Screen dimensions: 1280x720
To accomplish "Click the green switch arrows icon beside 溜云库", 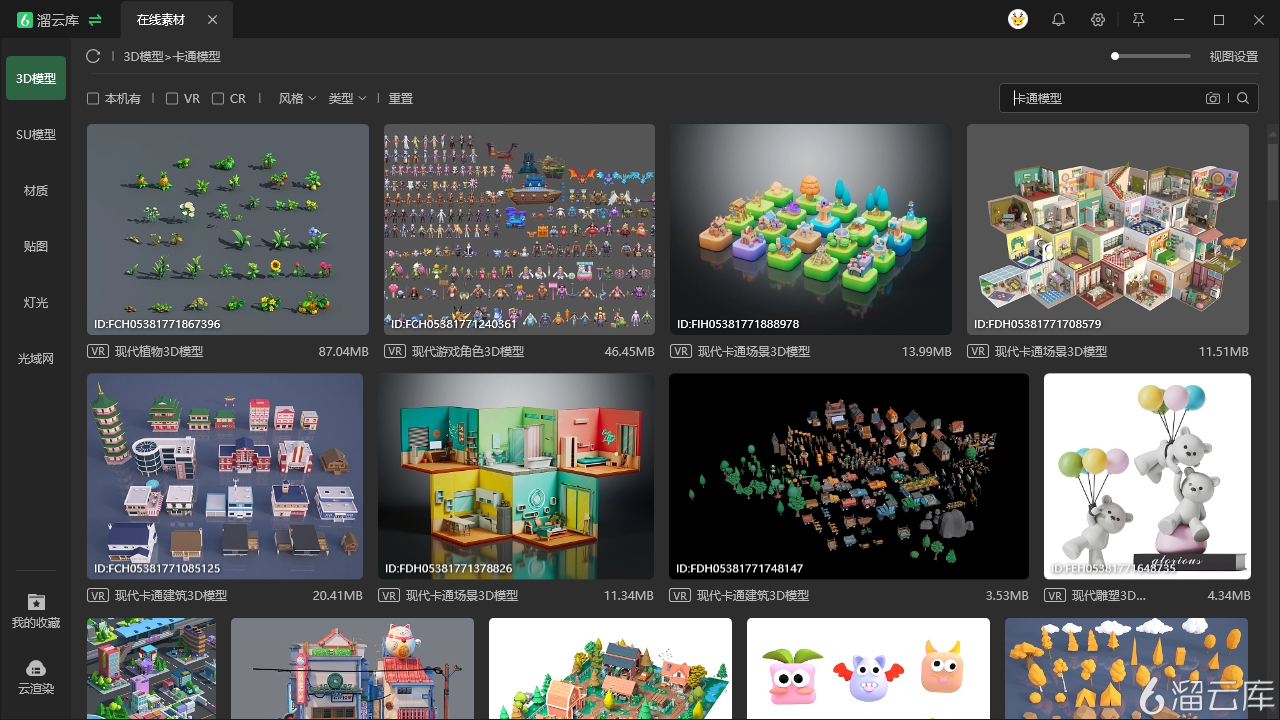I will tap(95, 20).
